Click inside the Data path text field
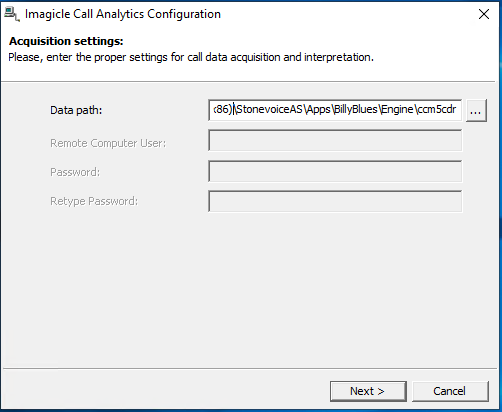 click(x=335, y=110)
